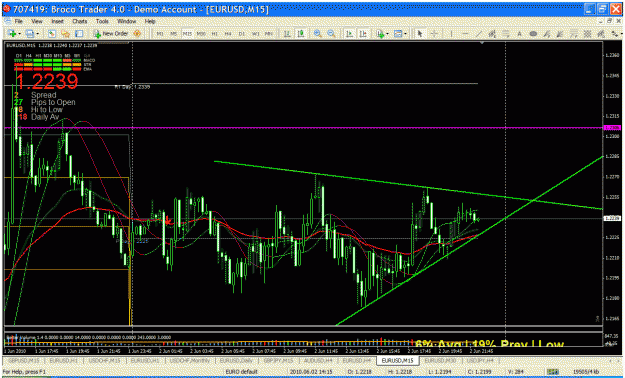Switch chart to D1 timeframe

pyautogui.click(x=242, y=34)
